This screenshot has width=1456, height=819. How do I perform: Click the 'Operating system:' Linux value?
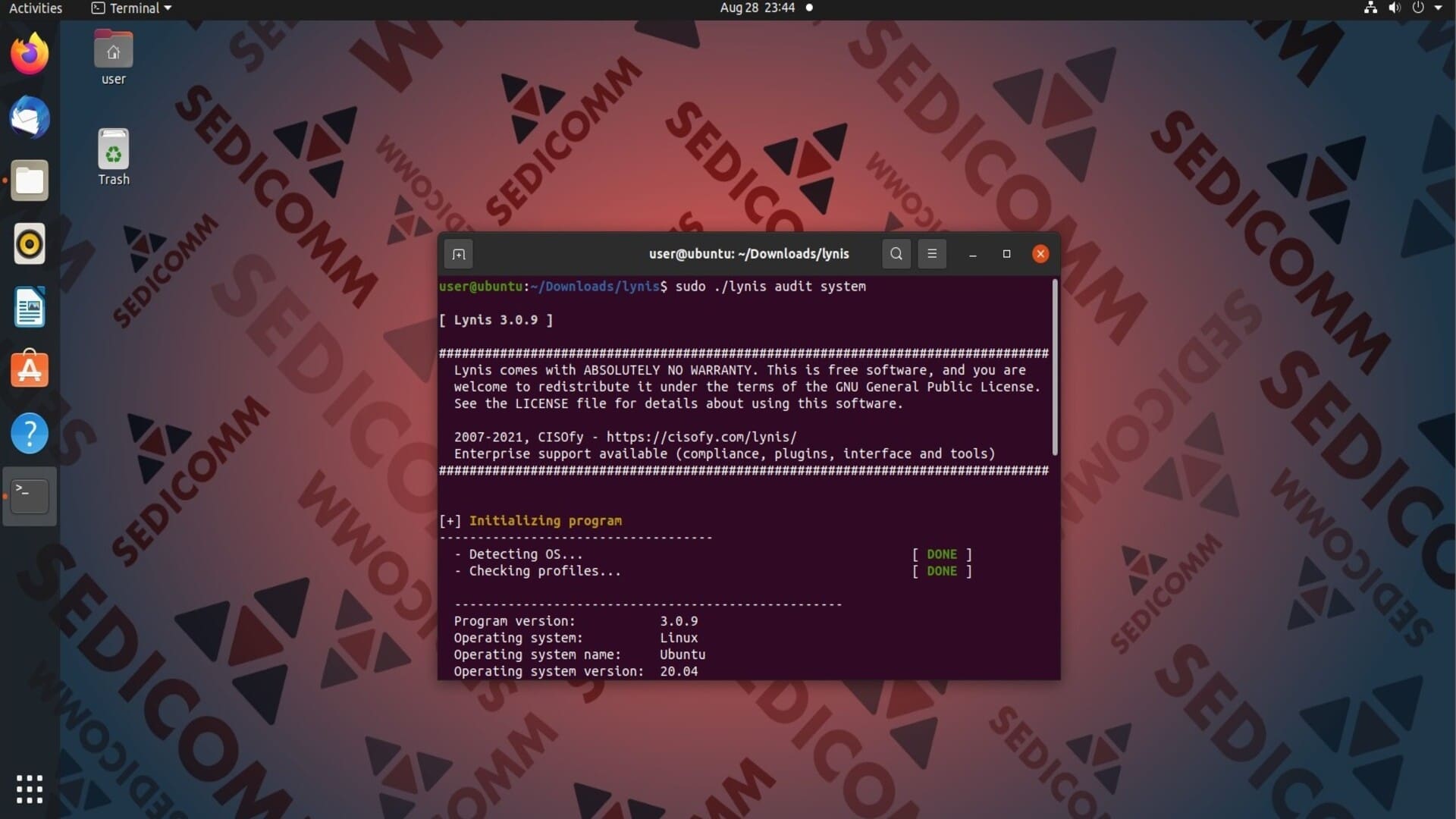[x=679, y=638]
